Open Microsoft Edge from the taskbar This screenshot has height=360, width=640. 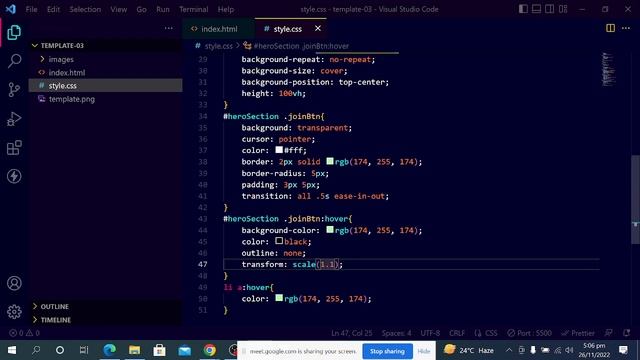(109, 350)
